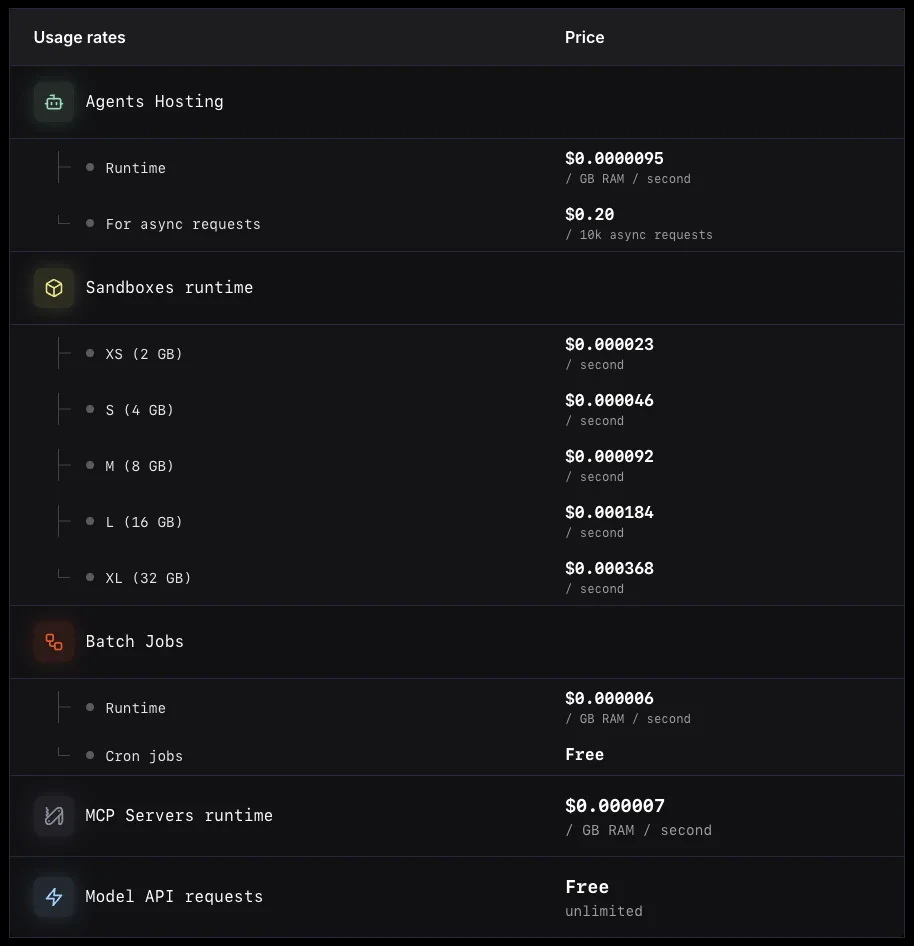
Task: Click the Price column header
Action: [584, 37]
